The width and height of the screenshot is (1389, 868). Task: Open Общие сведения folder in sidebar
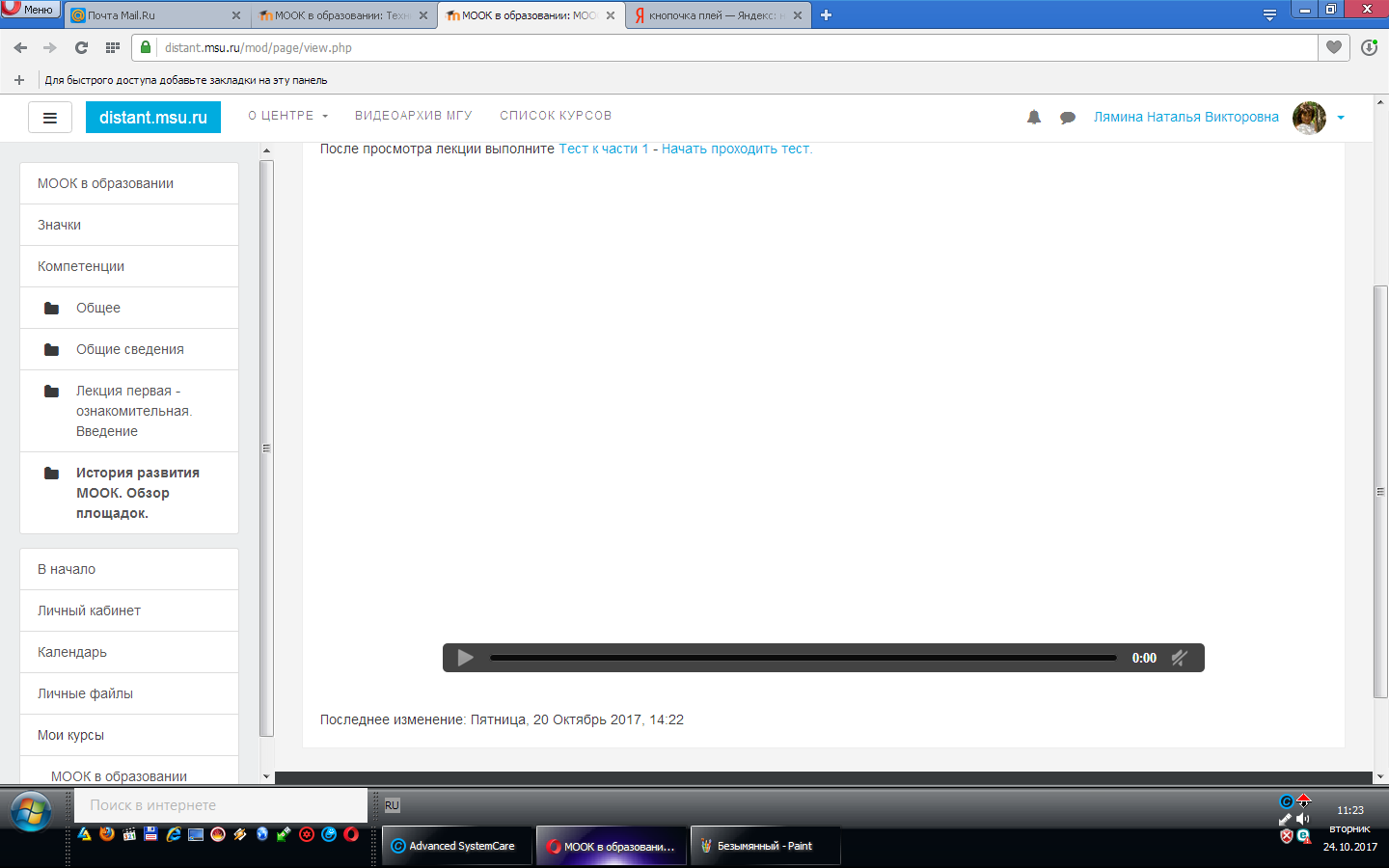[x=130, y=349]
